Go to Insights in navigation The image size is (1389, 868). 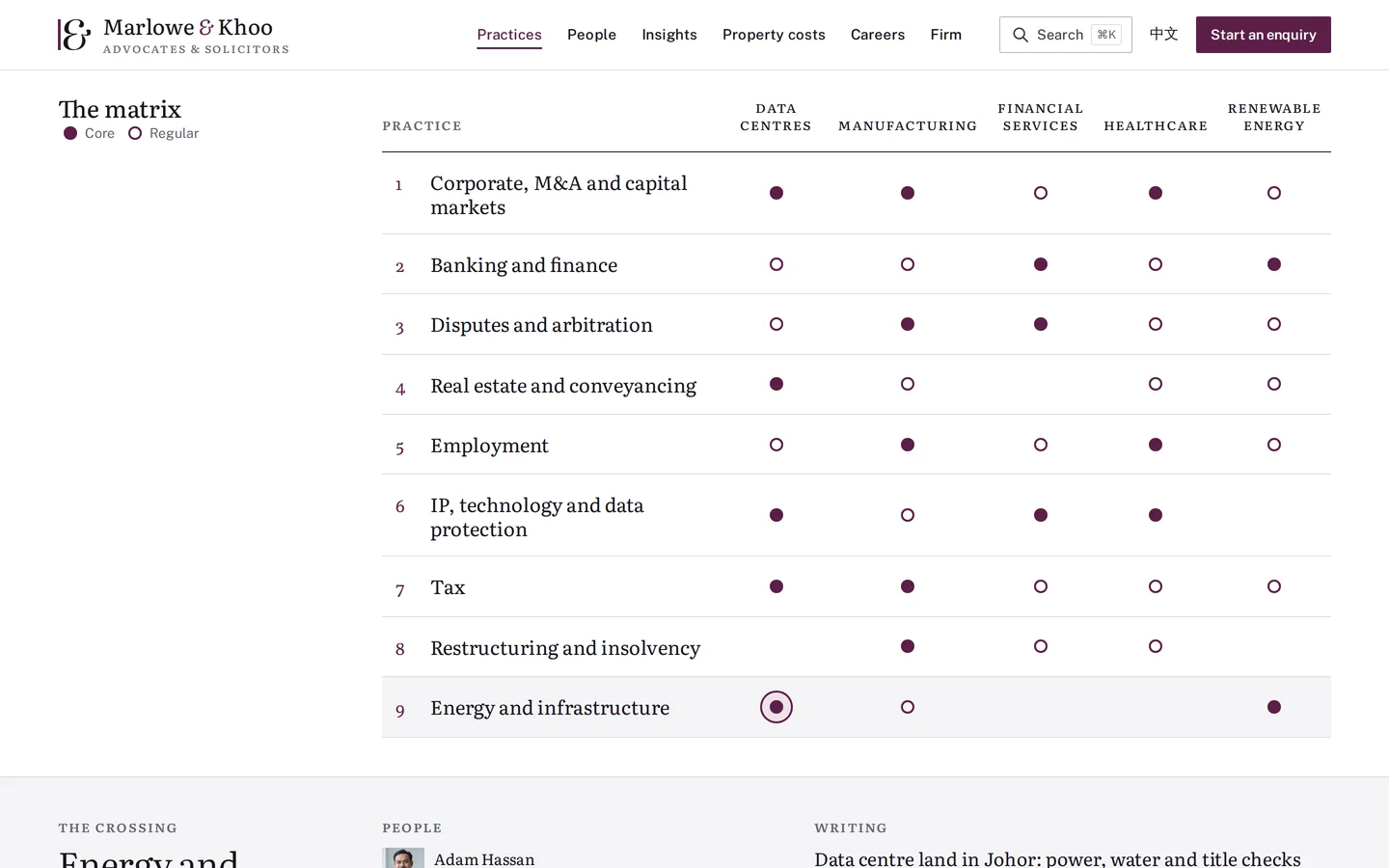[x=669, y=35]
